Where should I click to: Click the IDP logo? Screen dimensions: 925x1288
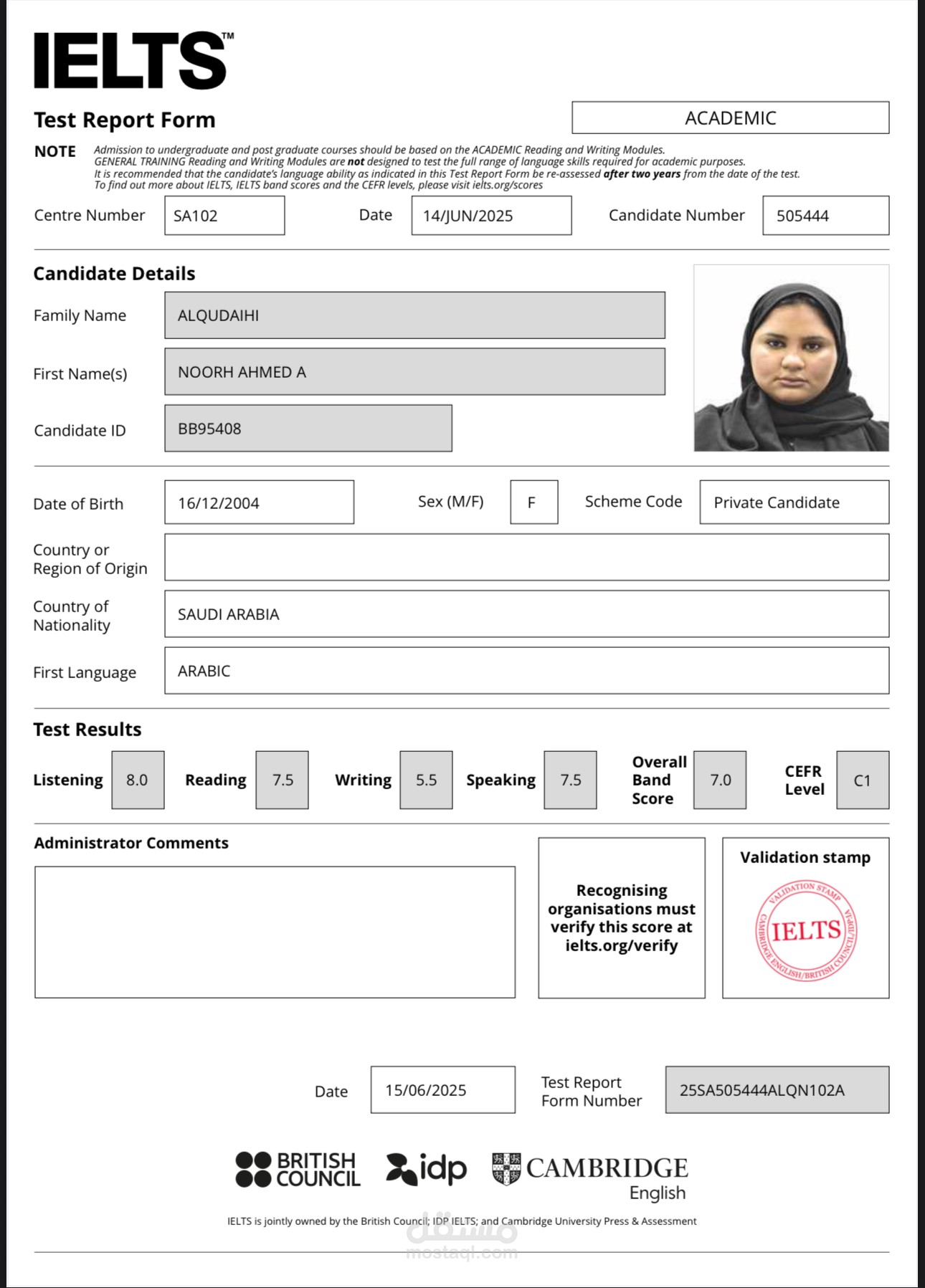coord(426,1169)
